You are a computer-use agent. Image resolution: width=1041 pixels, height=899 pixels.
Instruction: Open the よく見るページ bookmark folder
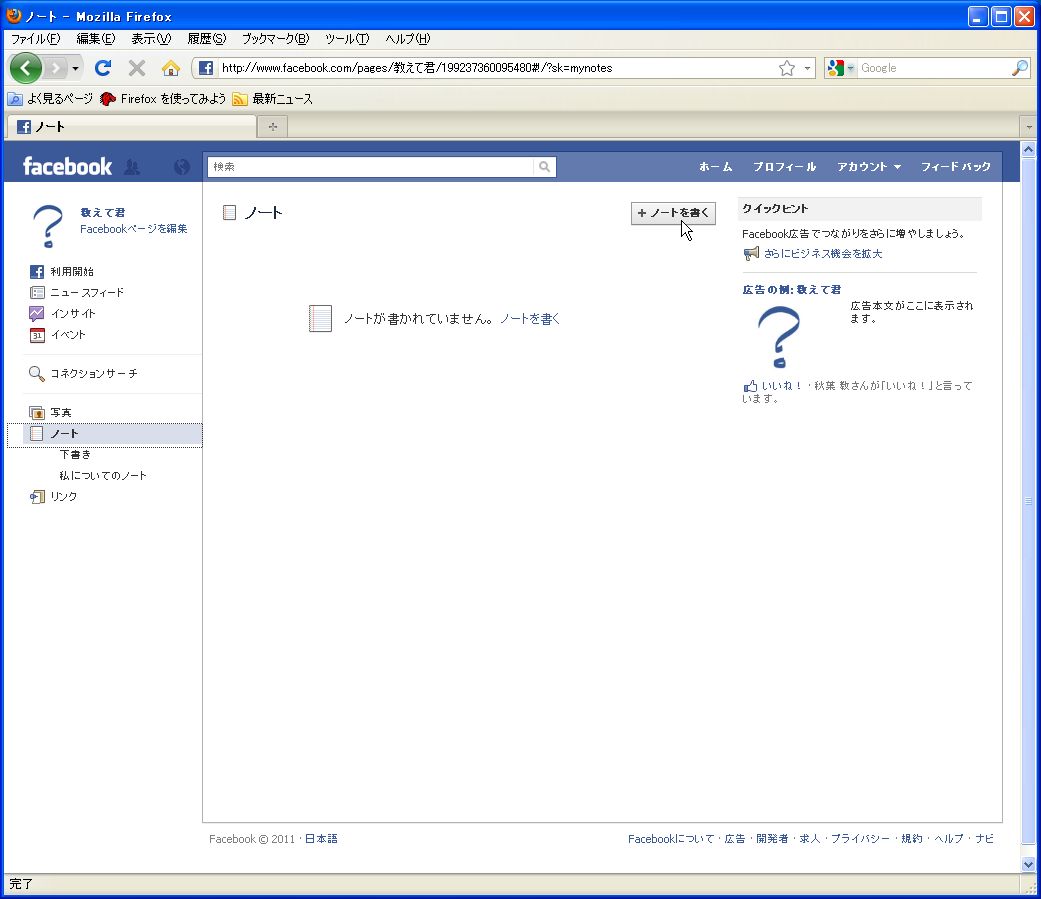[50, 99]
